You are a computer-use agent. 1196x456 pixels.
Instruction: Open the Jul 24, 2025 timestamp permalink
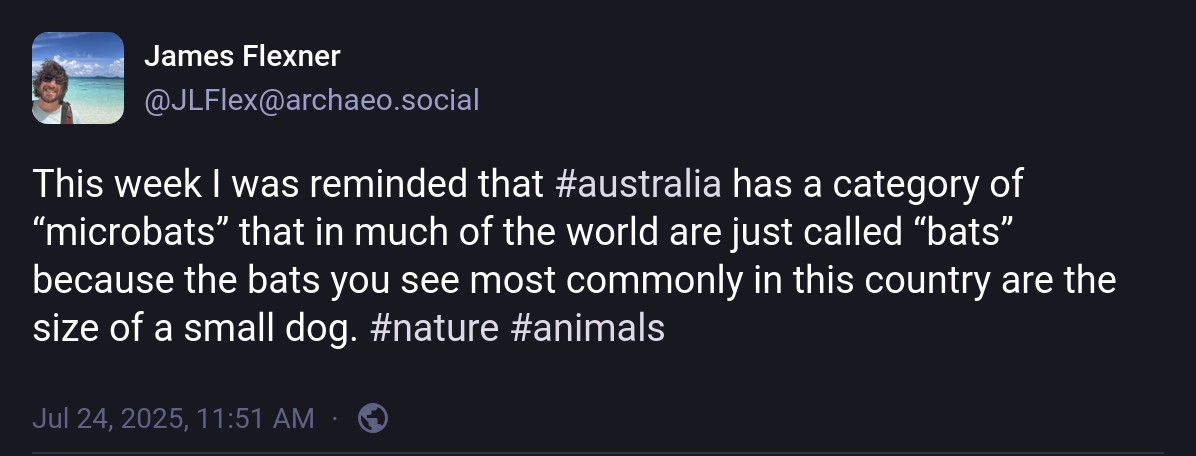point(173,418)
